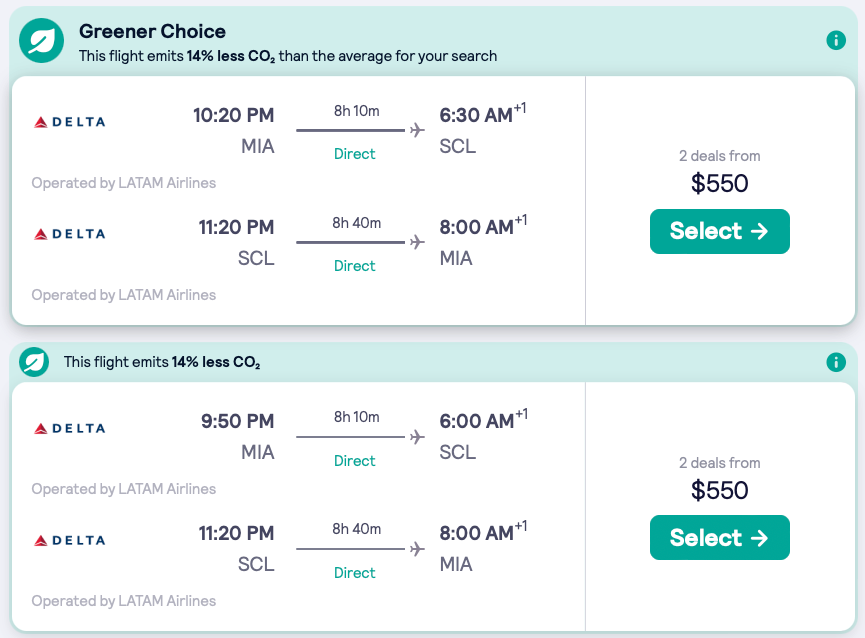Click Delta logo on 9:50 PM flight
The width and height of the screenshot is (865, 638).
tap(69, 428)
